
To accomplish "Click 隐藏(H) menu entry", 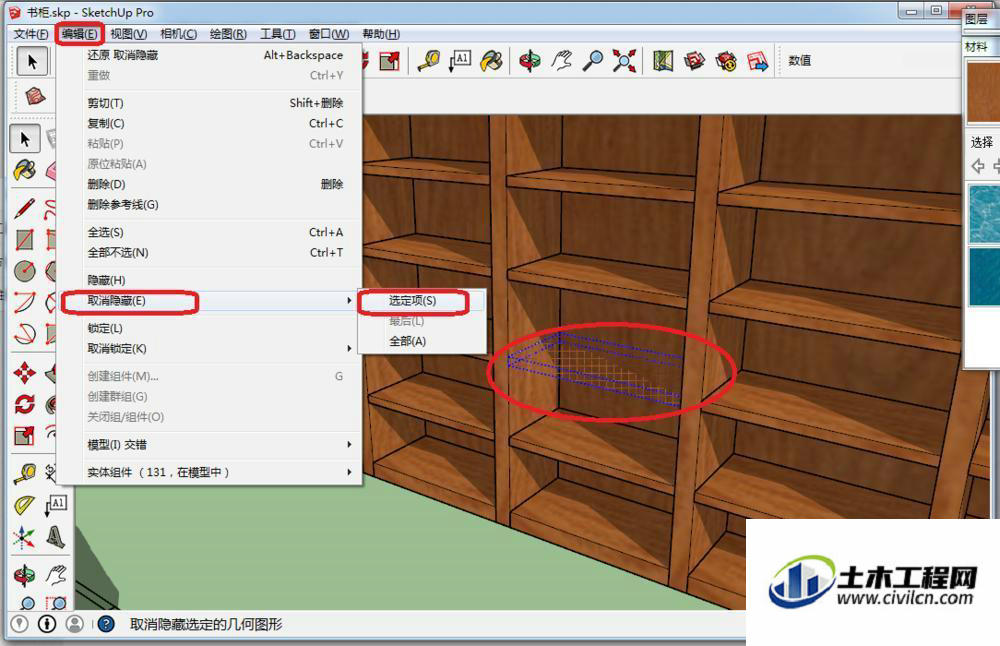I will click(x=209, y=280).
